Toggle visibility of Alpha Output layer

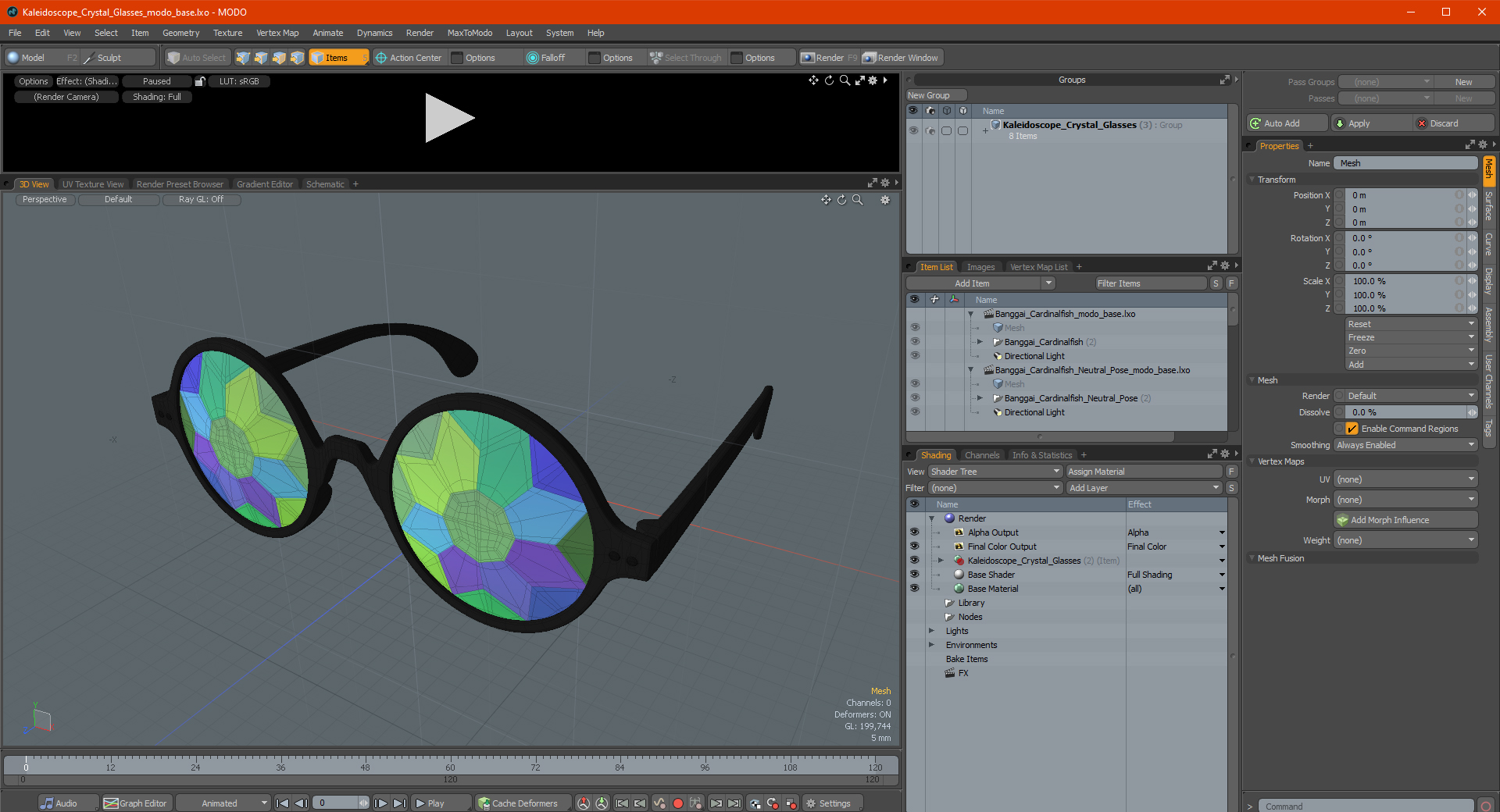pos(914,532)
